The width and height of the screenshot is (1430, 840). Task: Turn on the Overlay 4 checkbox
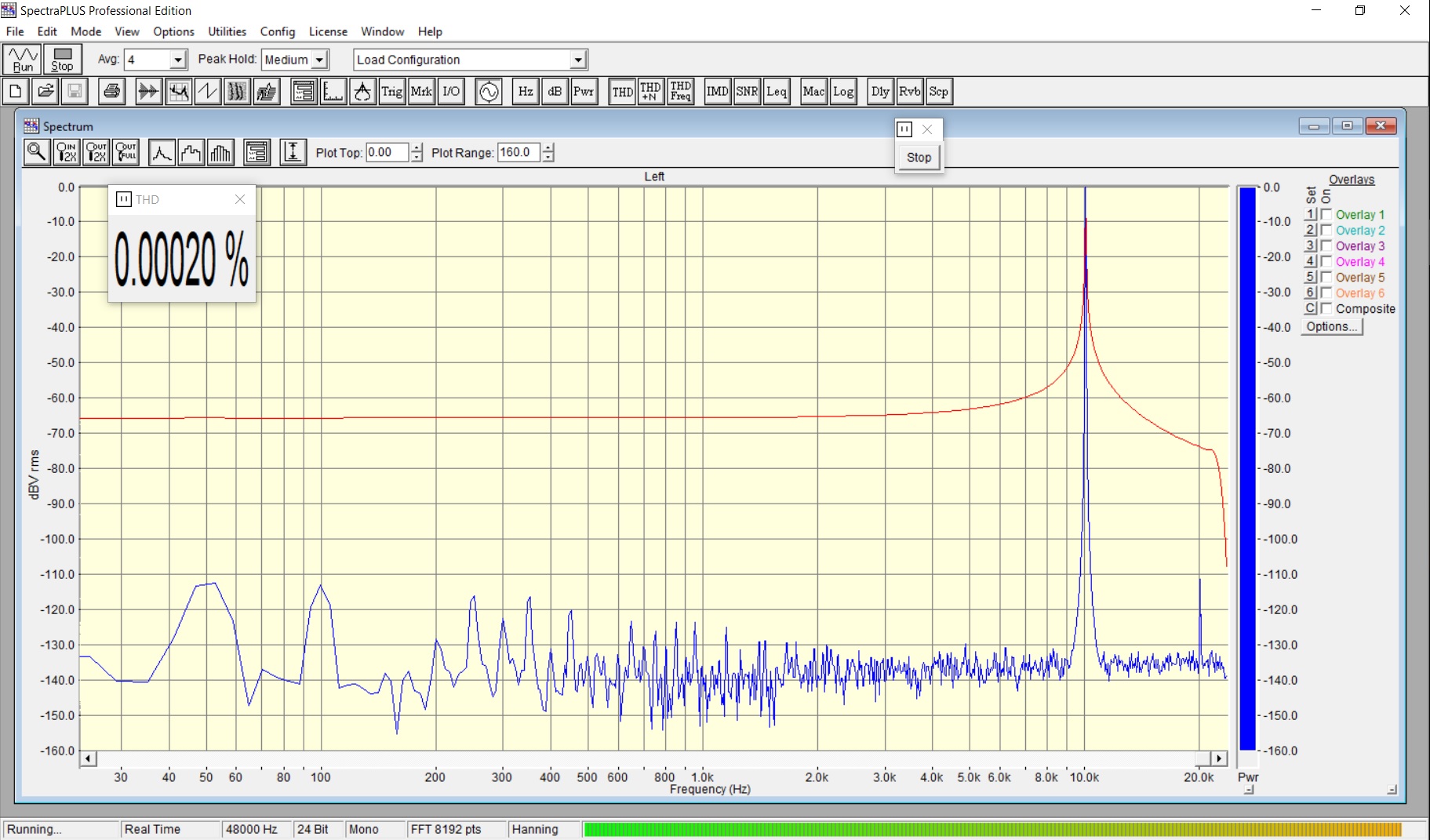tap(1326, 261)
